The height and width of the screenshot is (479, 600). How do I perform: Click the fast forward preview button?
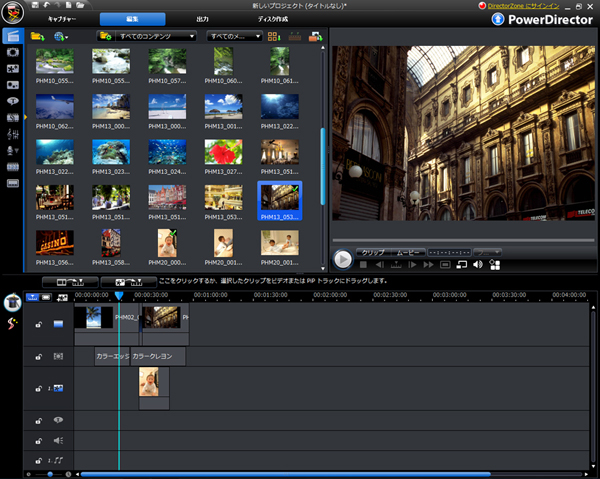coord(429,264)
